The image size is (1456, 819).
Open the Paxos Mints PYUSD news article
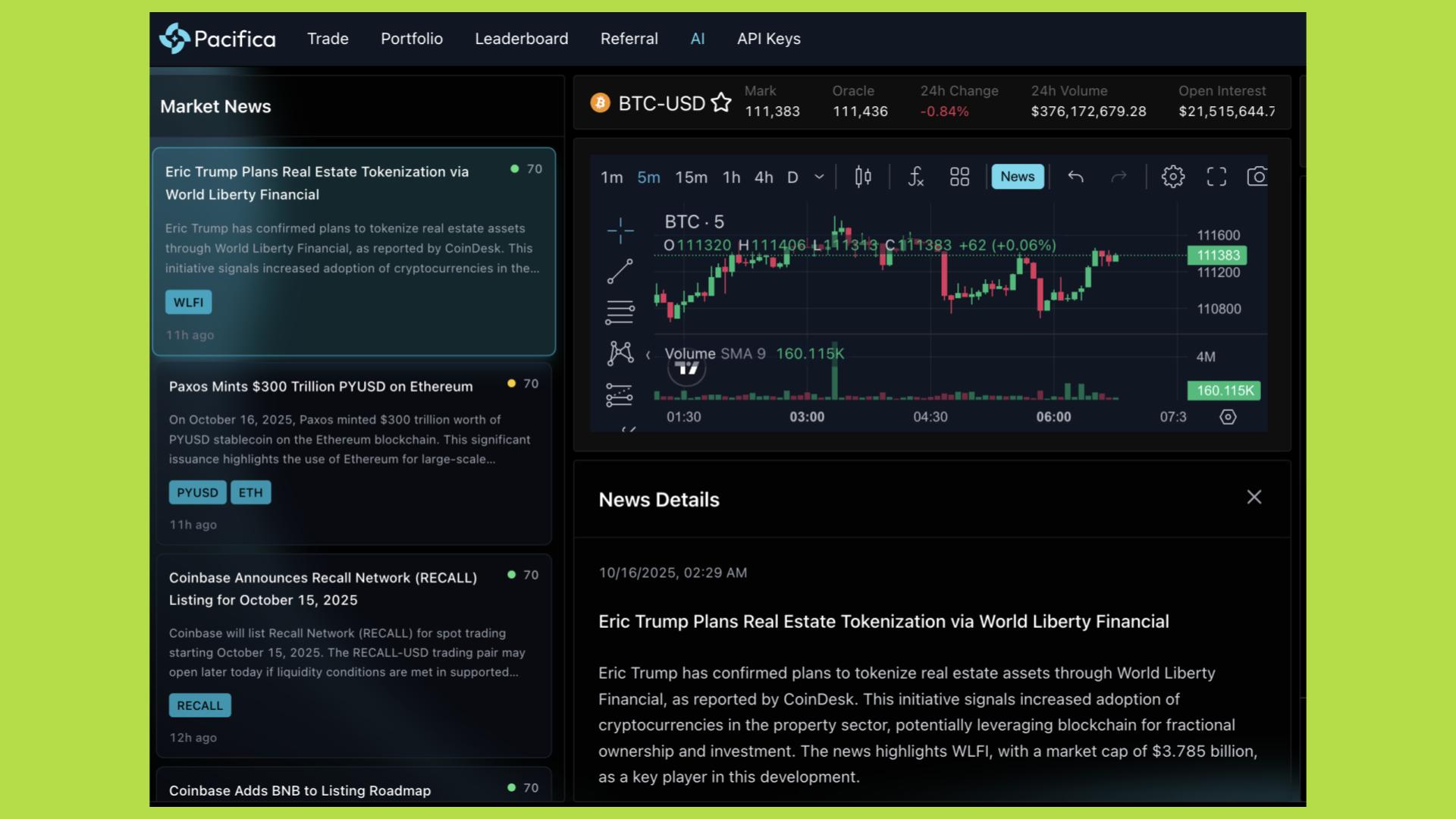tap(321, 387)
